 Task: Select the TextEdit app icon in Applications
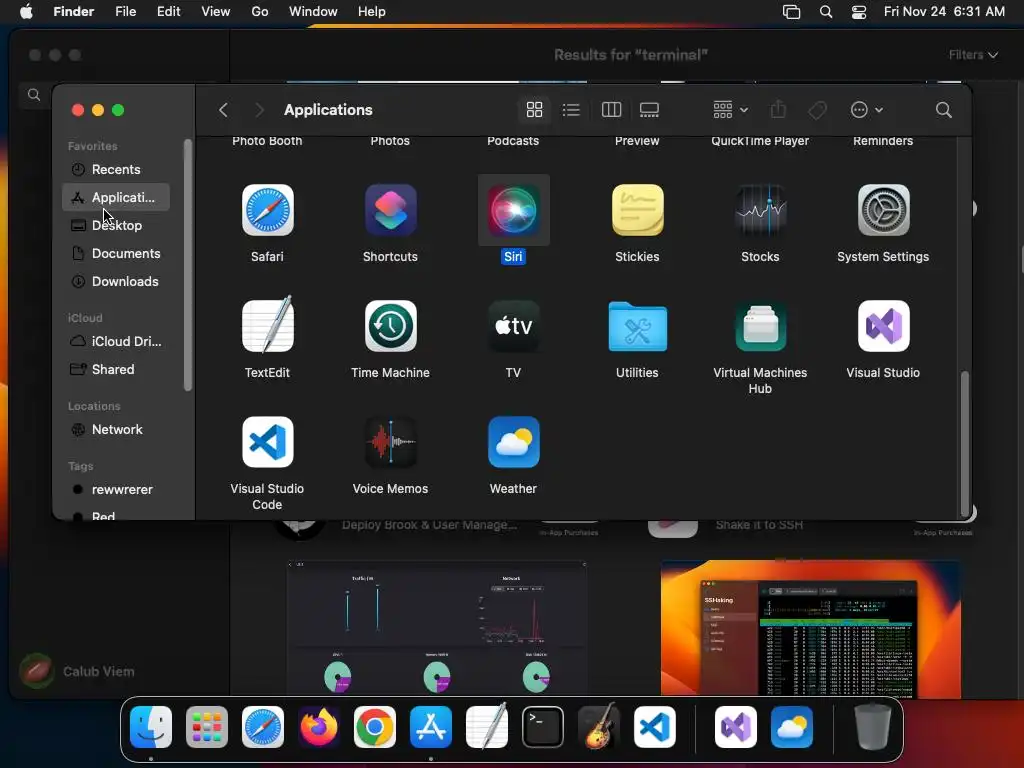click(x=267, y=325)
